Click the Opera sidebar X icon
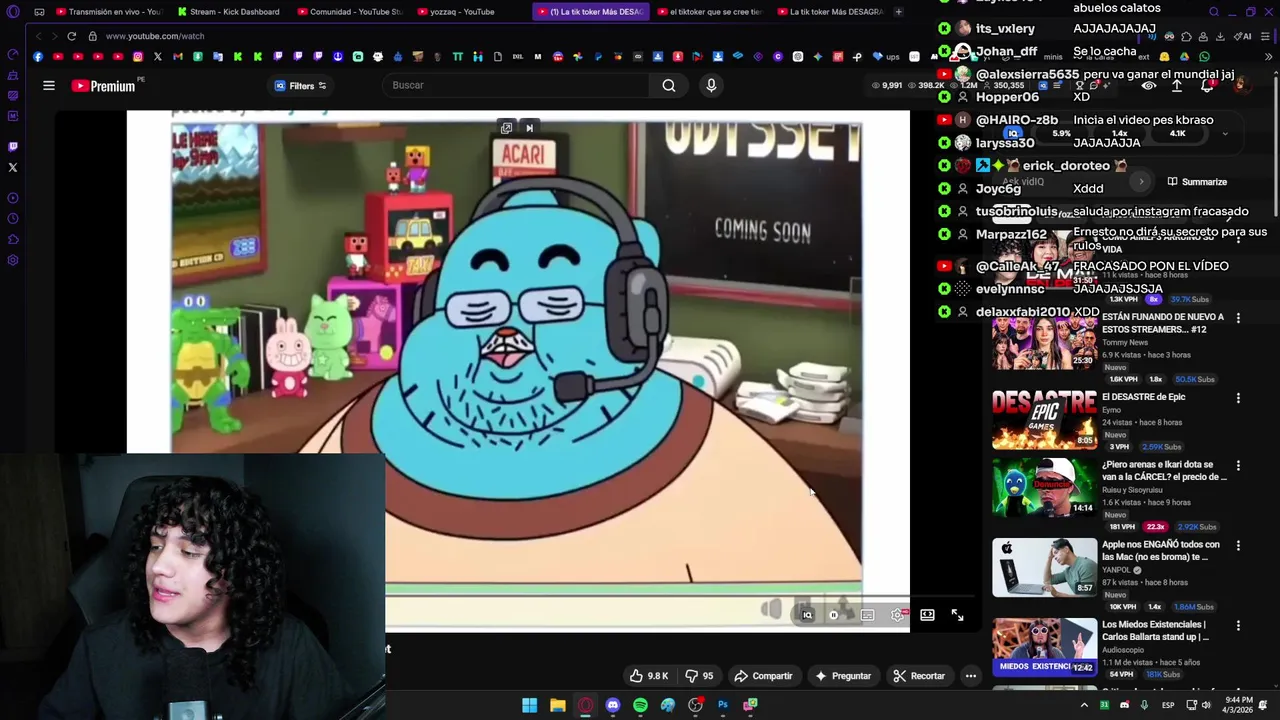 pyautogui.click(x=13, y=167)
